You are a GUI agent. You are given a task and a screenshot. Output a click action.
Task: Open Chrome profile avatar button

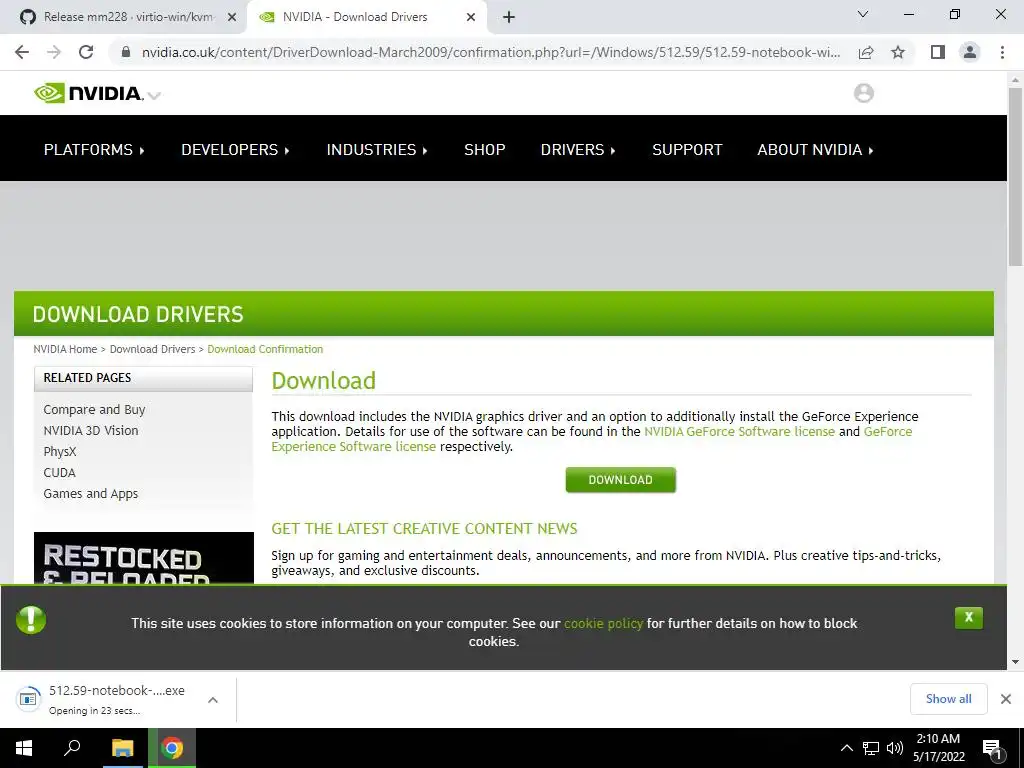[x=970, y=52]
